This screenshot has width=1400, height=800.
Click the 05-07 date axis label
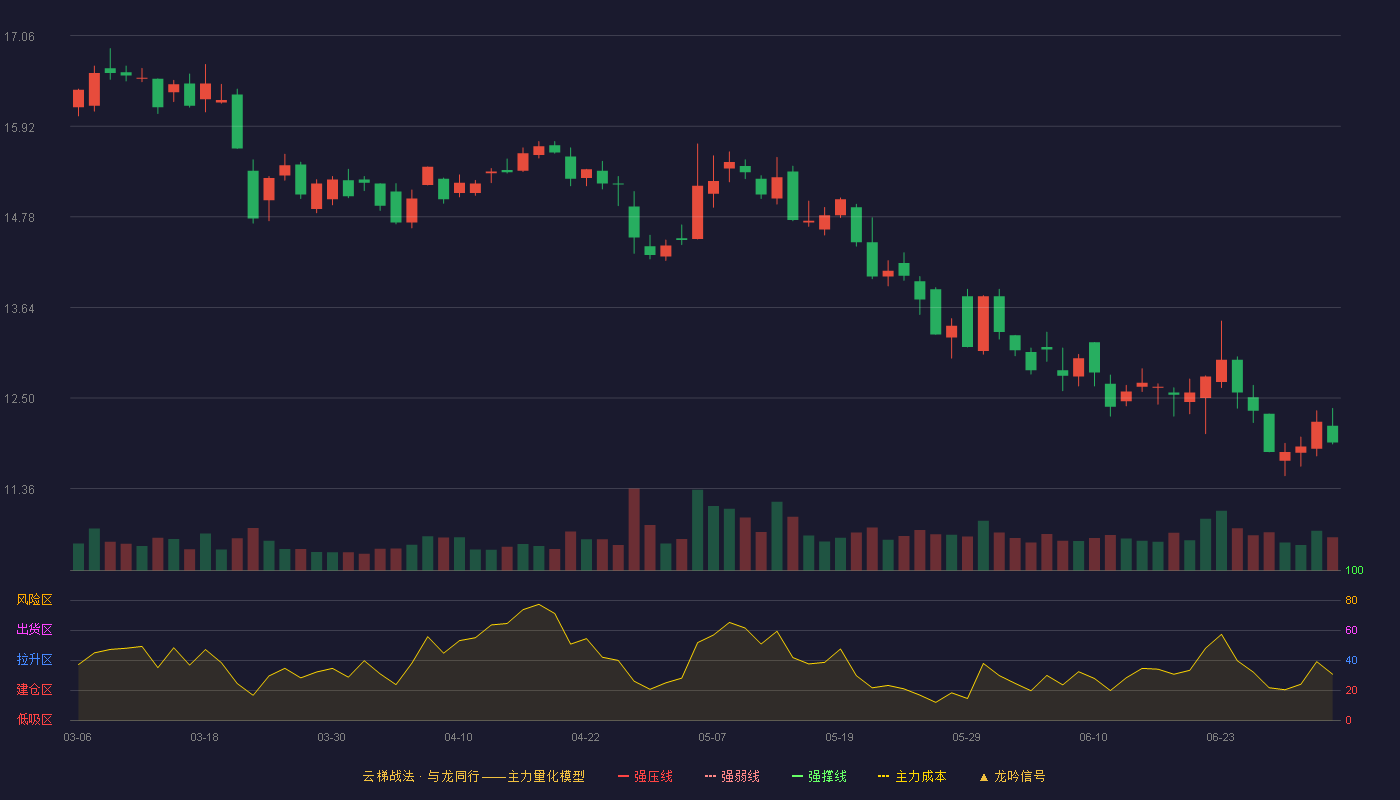712,737
